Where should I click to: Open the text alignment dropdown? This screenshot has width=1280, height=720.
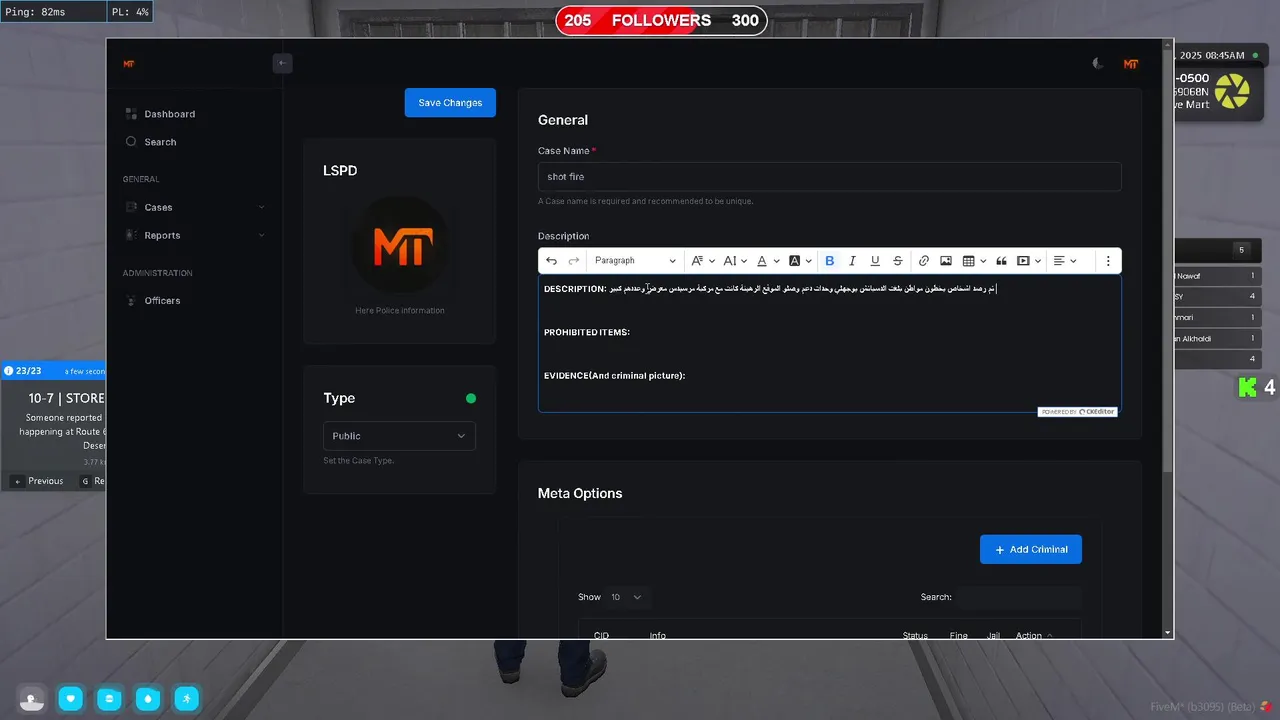1065,261
